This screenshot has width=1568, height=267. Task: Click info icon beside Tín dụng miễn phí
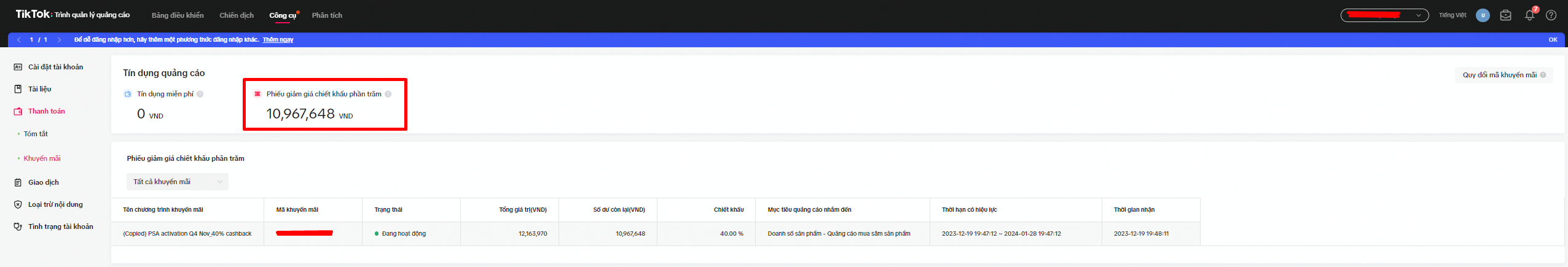point(200,94)
